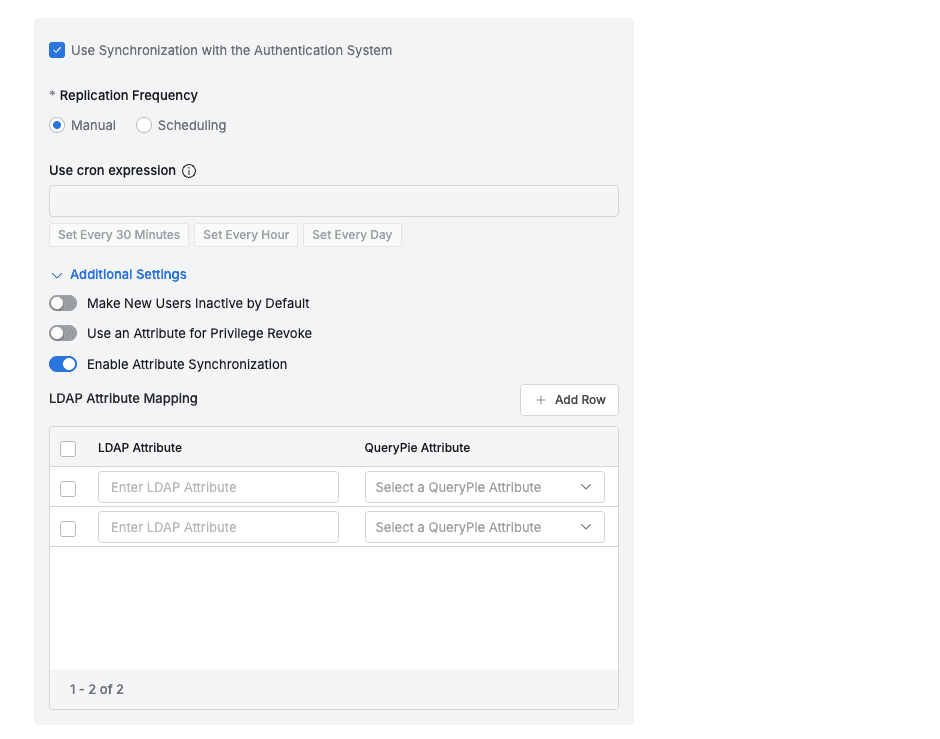The height and width of the screenshot is (739, 940).
Task: Click Set Every Hour button
Action: tap(246, 235)
